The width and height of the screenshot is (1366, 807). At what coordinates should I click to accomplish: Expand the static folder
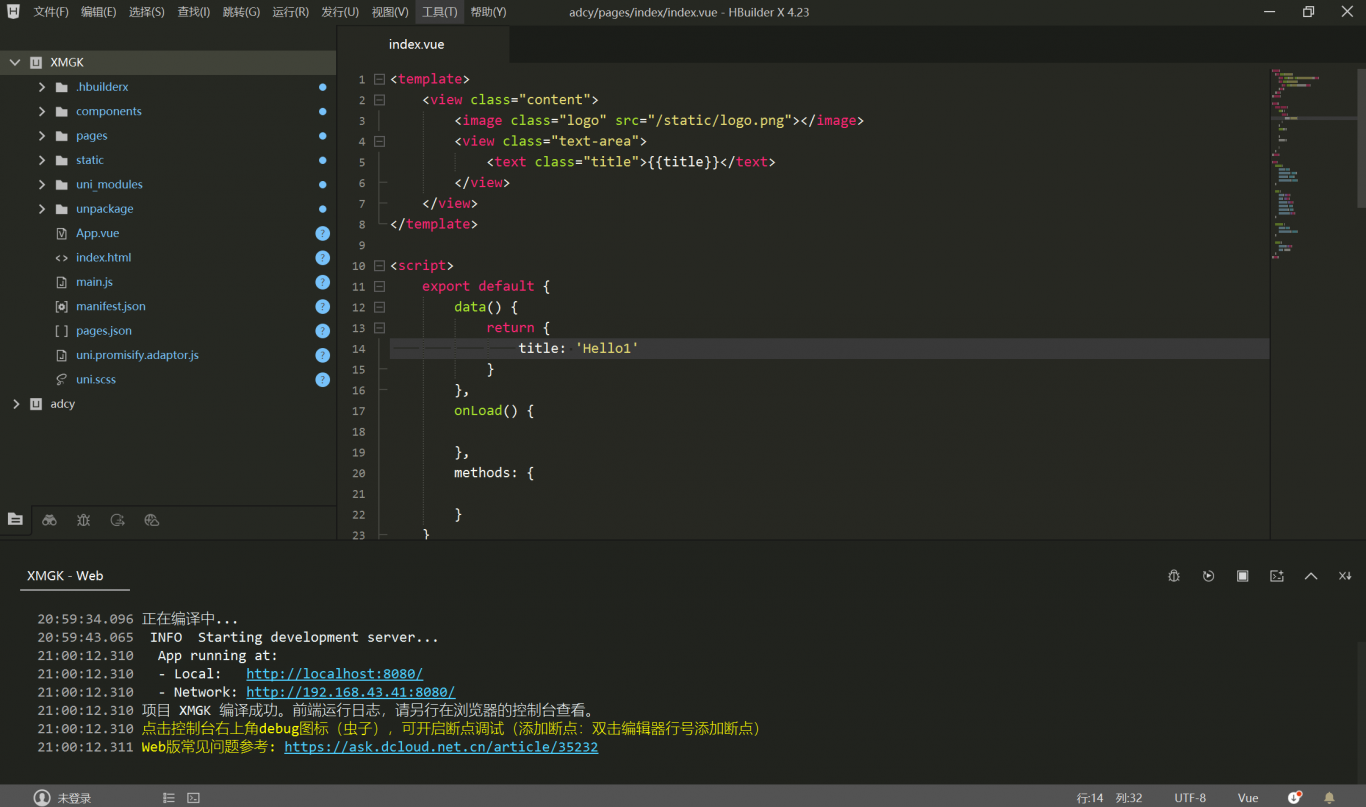click(x=42, y=160)
